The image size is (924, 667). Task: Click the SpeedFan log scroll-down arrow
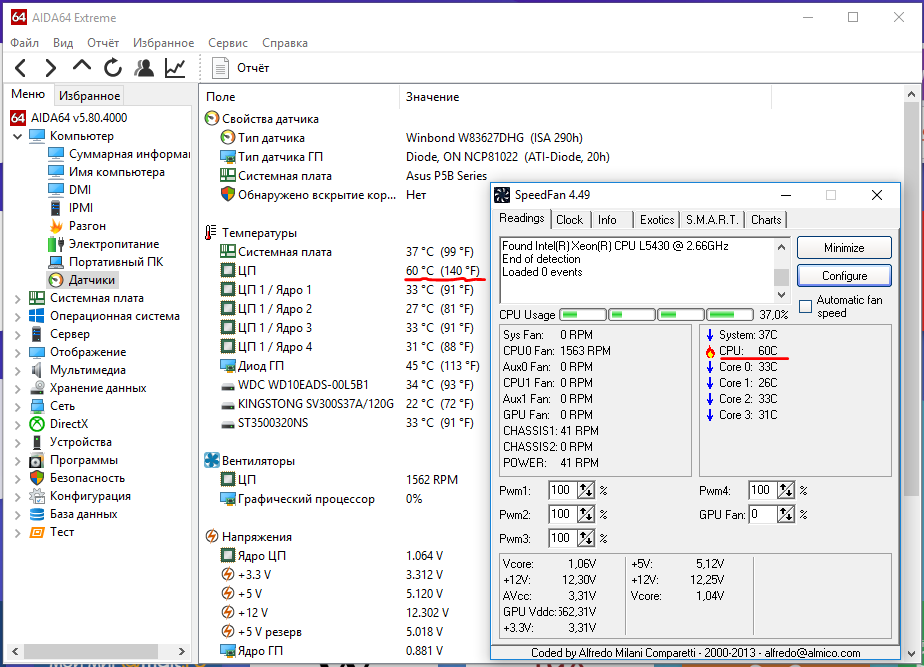point(781,295)
